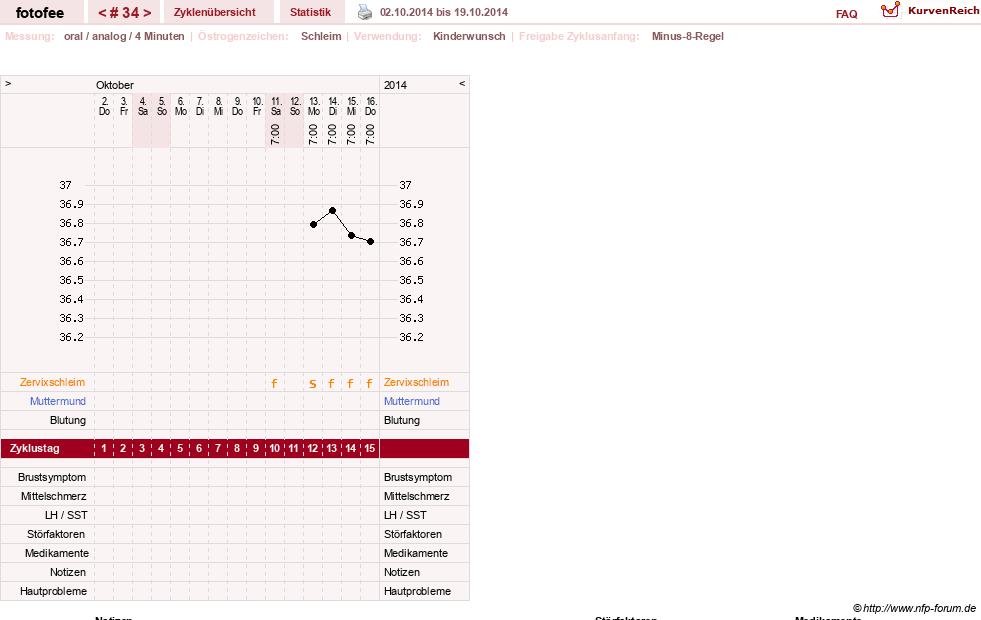Select the temperature point on 15. Mi
The height and width of the screenshot is (620, 981).
[x=352, y=235]
